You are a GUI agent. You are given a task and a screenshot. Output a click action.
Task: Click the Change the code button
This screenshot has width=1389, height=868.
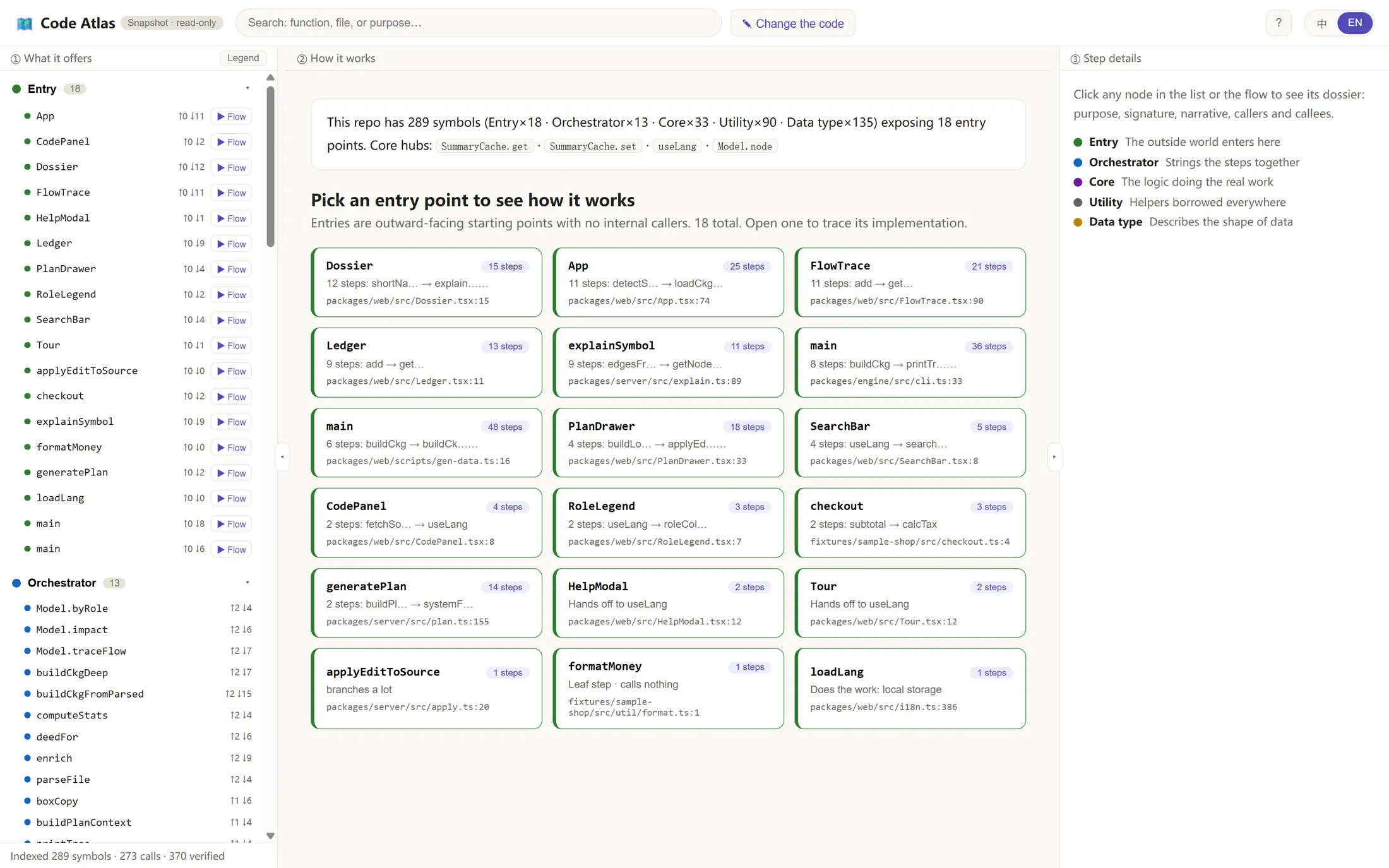click(x=792, y=23)
